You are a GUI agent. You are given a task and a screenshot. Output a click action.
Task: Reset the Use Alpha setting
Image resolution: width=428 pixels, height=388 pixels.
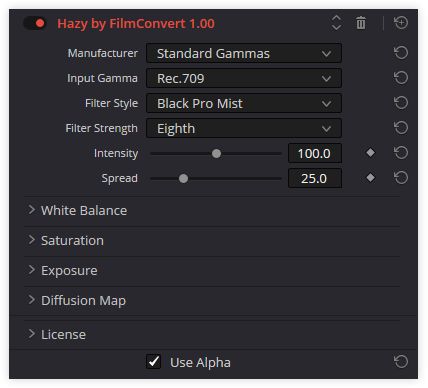pos(401,362)
